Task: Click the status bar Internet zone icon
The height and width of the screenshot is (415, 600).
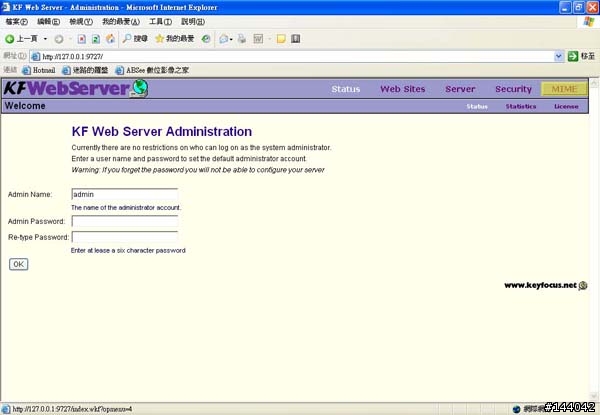Action: 516,409
